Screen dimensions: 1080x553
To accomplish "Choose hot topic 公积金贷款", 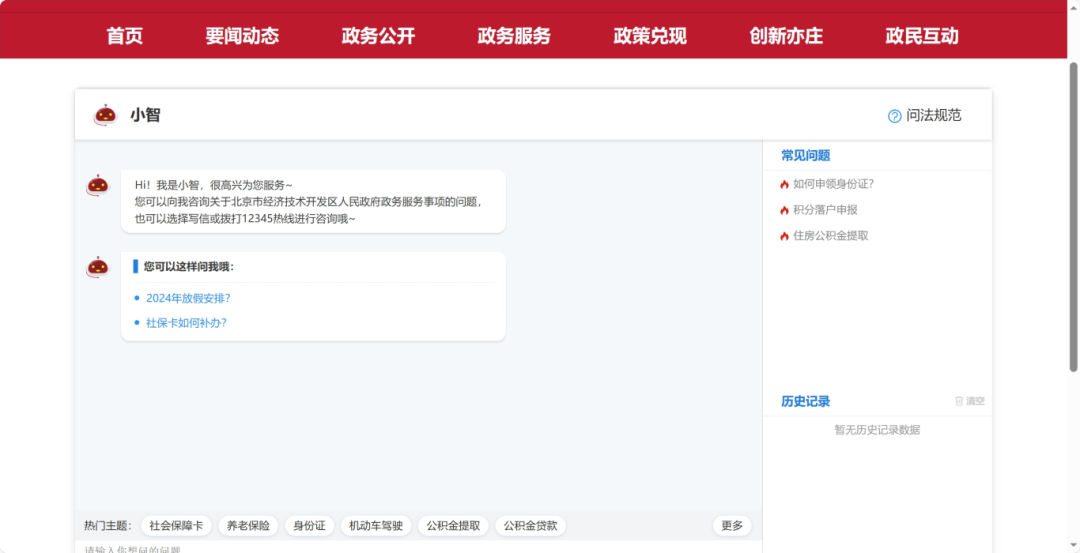I will click(530, 526).
